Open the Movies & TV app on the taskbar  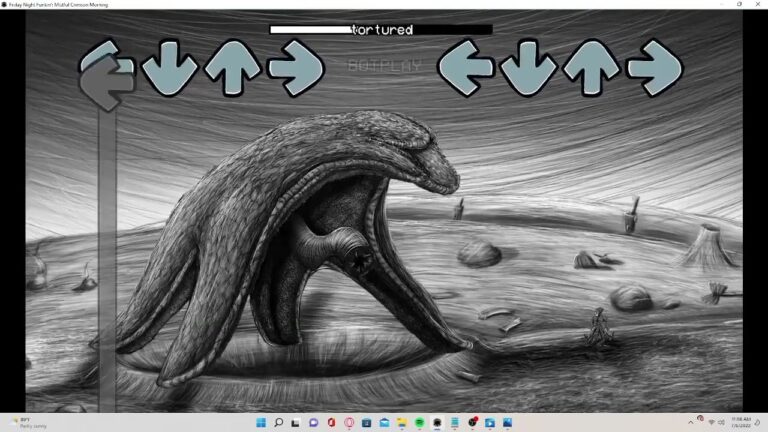pos(490,422)
